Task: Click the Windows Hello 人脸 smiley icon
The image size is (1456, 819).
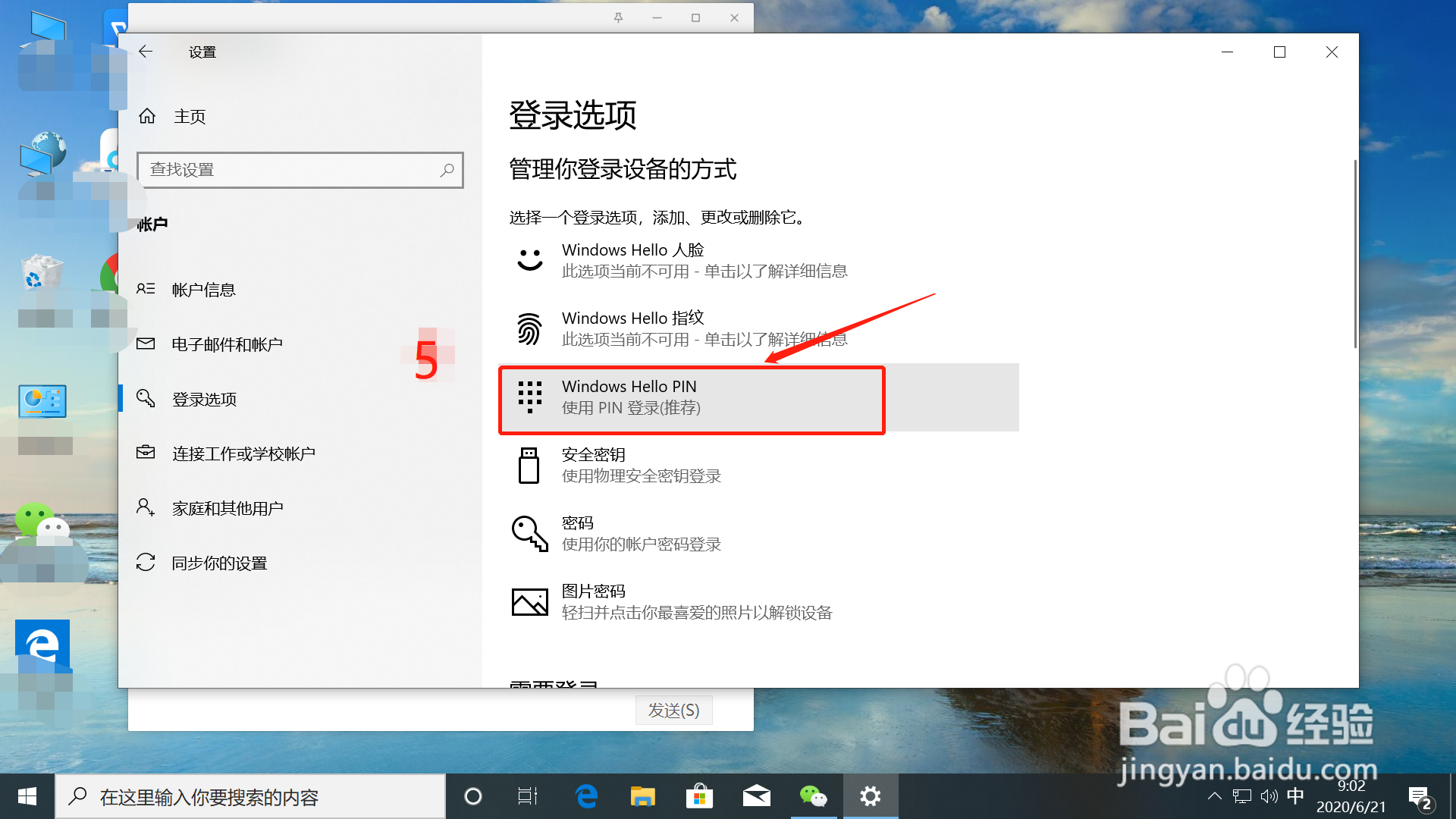Action: pos(530,260)
